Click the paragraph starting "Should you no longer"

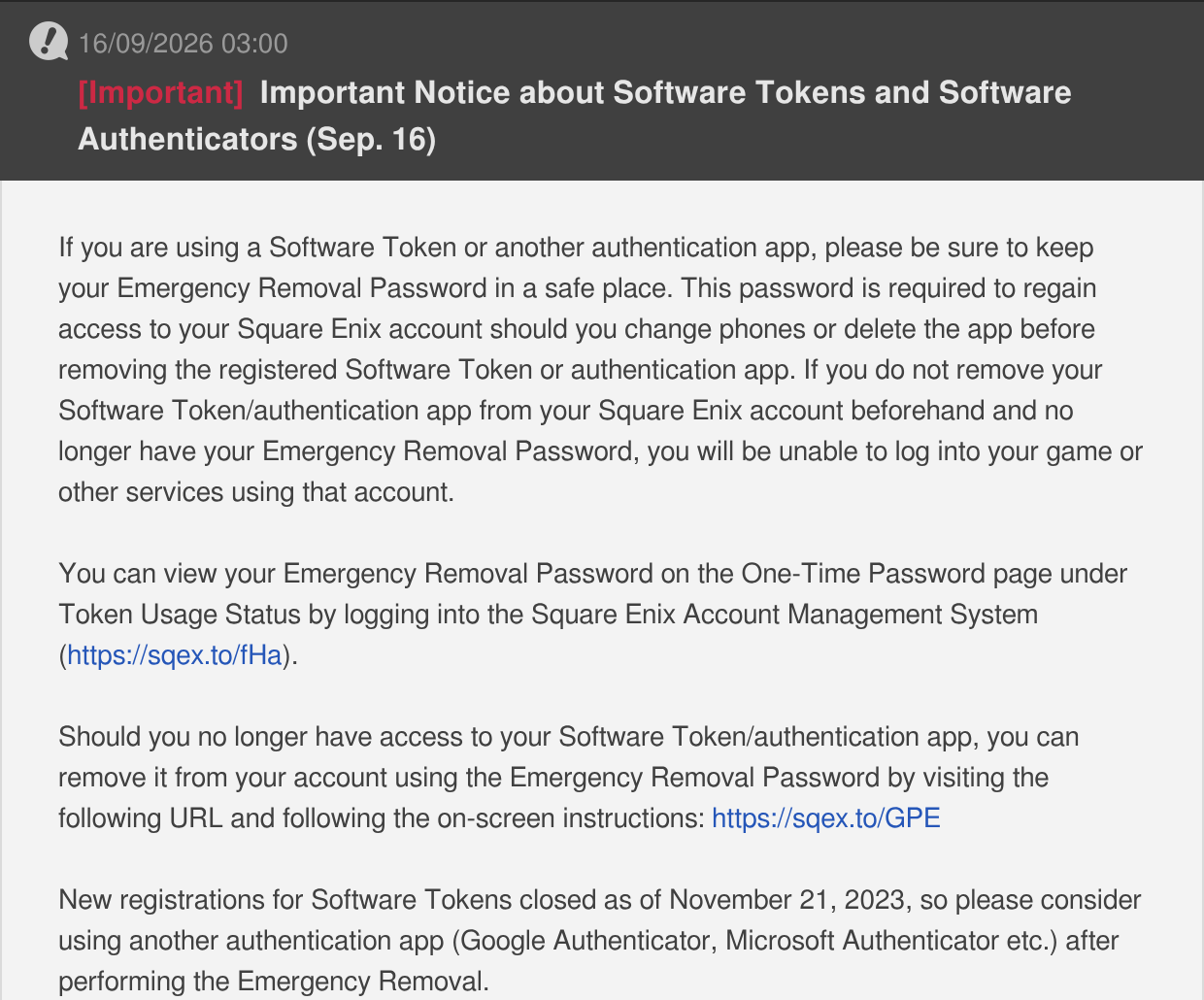point(568,778)
